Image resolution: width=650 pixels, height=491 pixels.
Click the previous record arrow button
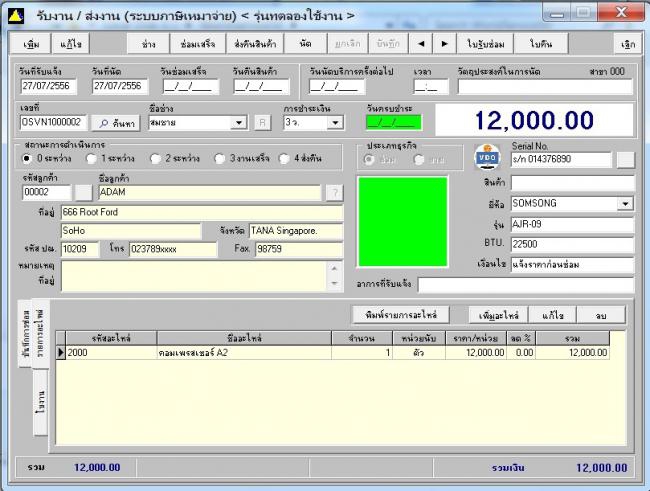tap(421, 44)
